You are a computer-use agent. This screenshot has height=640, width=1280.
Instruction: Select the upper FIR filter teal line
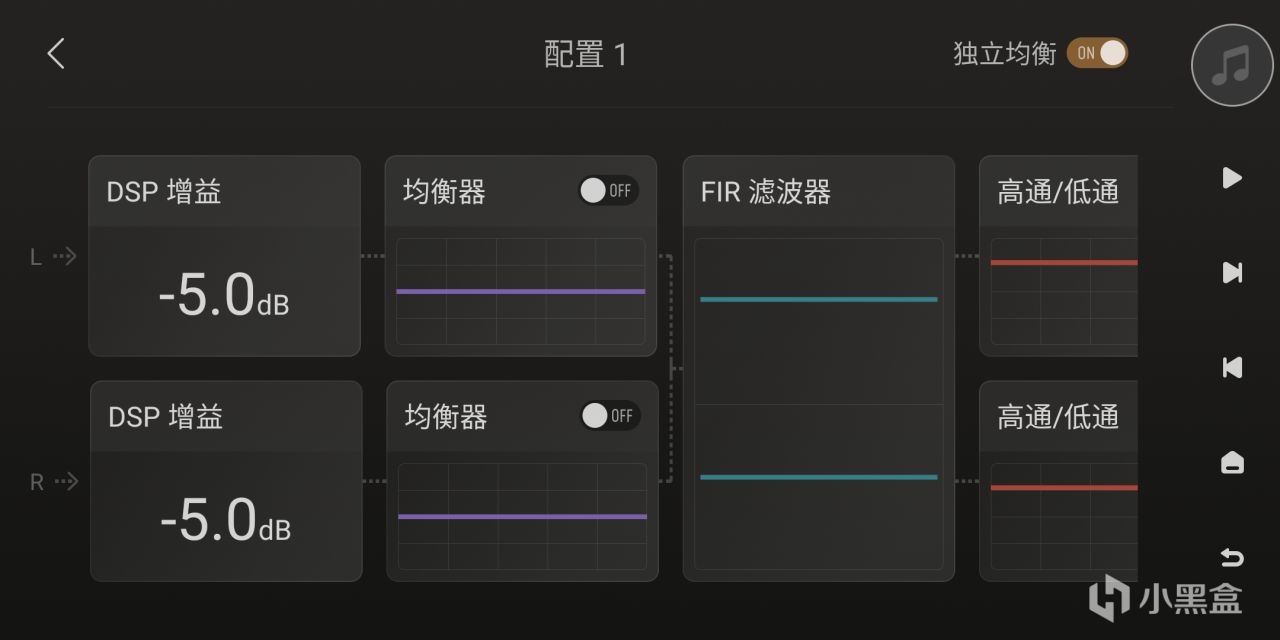tap(818, 299)
